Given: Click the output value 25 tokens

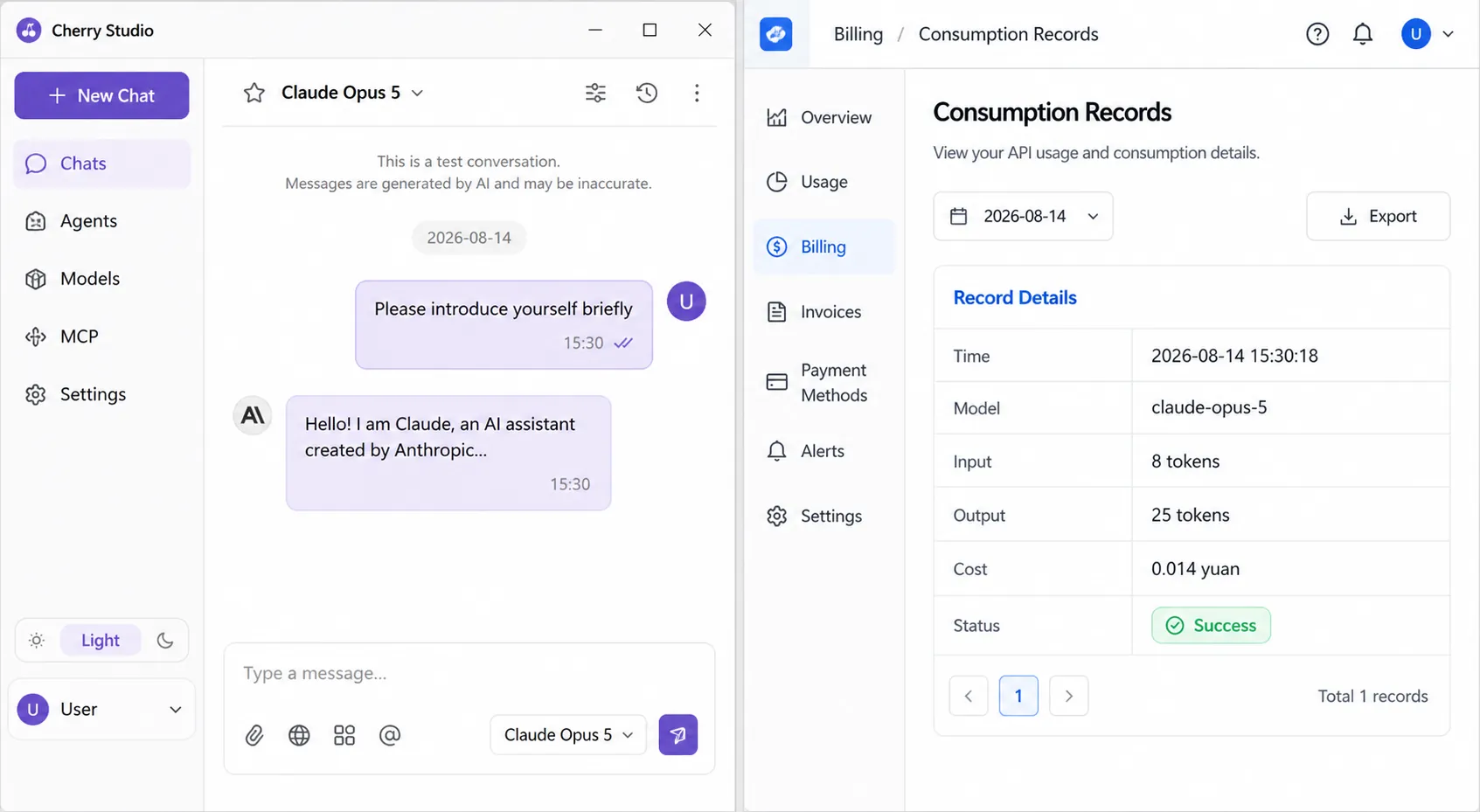Looking at the screenshot, I should click(1190, 515).
